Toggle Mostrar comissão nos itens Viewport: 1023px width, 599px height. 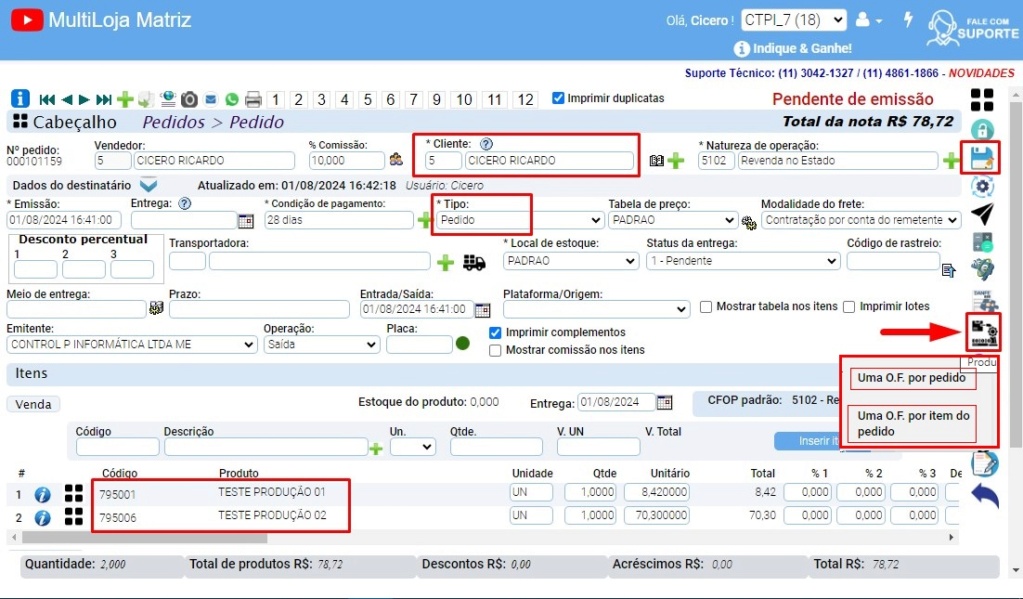pos(495,348)
